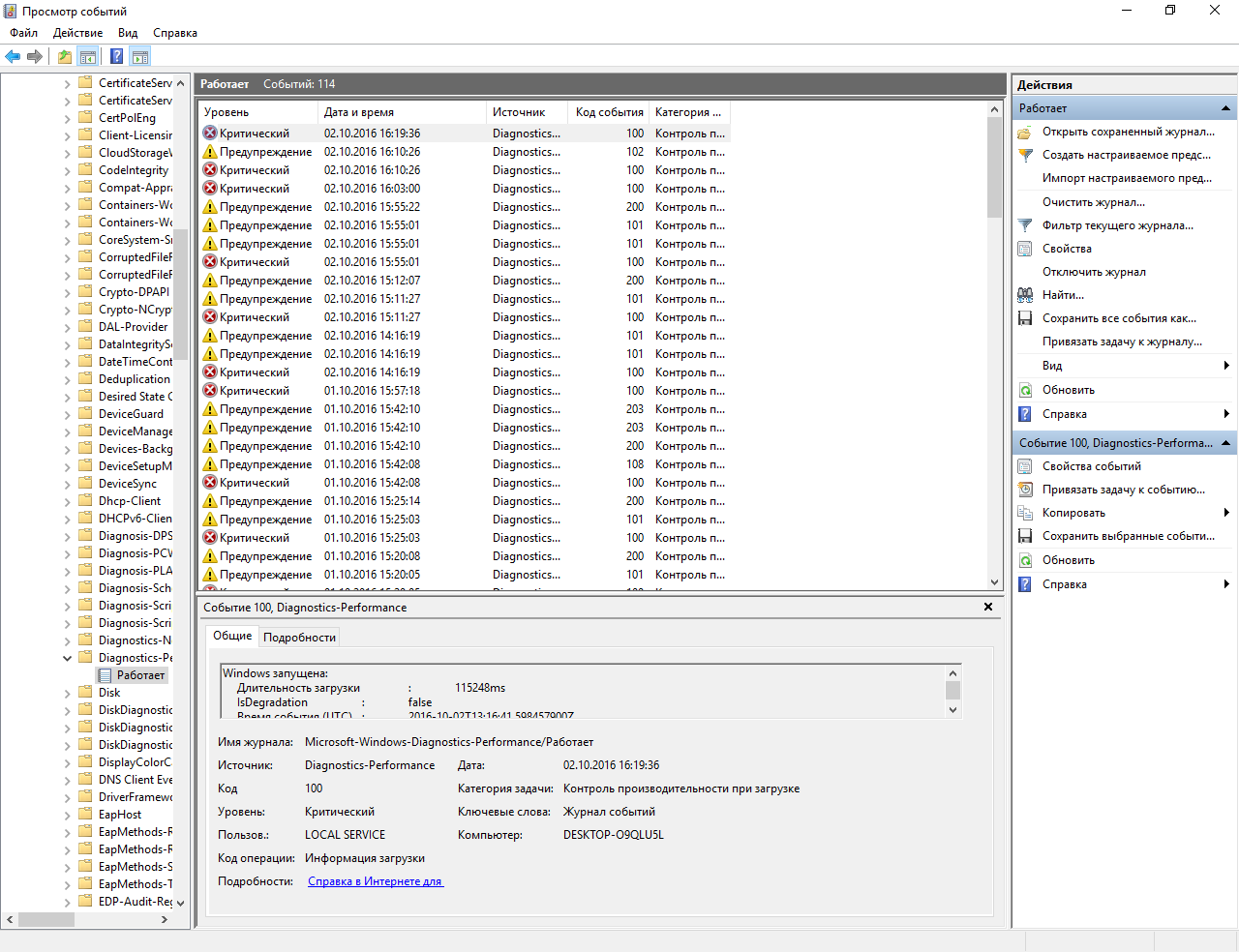1239x952 pixels.
Task: Click the down arrow of the event description scrollbar
Action: [x=953, y=709]
